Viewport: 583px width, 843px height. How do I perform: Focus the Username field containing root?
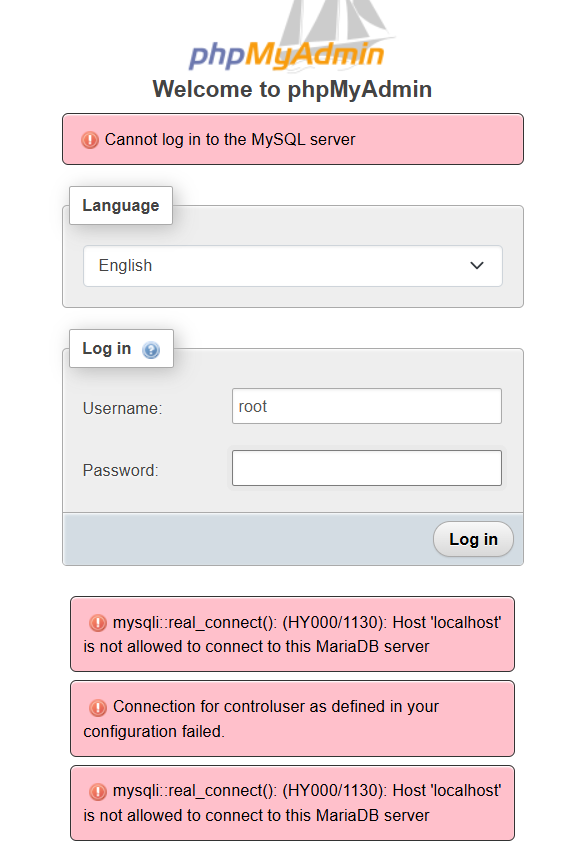click(367, 406)
